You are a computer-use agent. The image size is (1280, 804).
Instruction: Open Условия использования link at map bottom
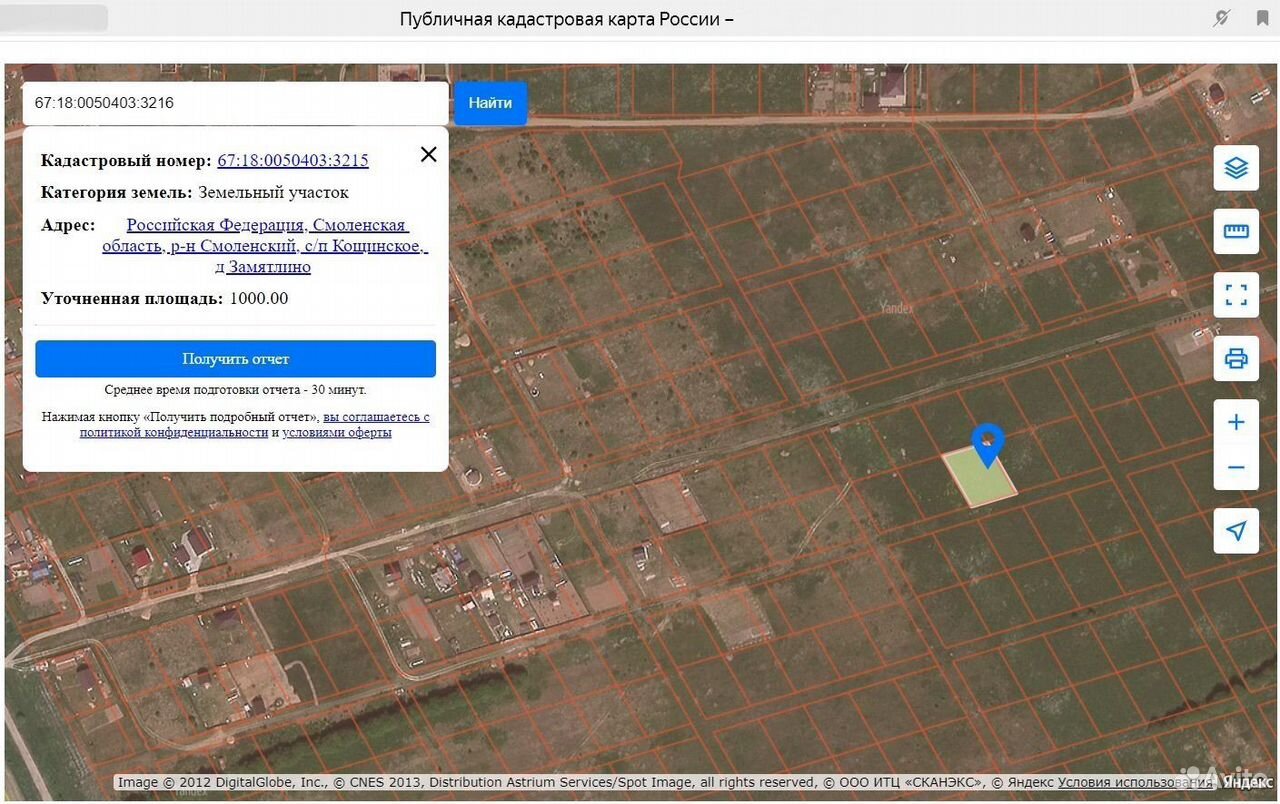[1134, 782]
